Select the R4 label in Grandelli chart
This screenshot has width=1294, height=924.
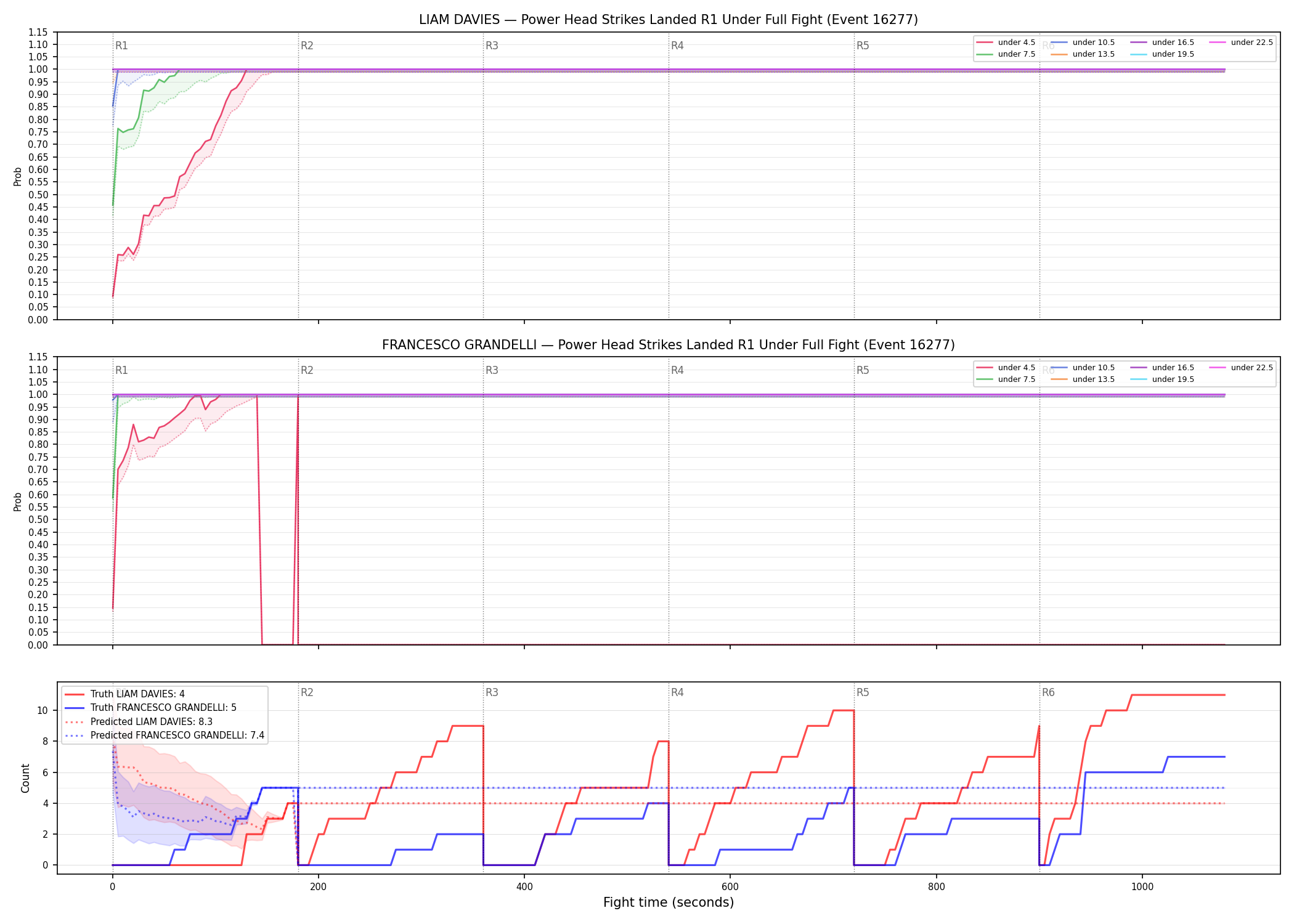pyautogui.click(x=677, y=370)
